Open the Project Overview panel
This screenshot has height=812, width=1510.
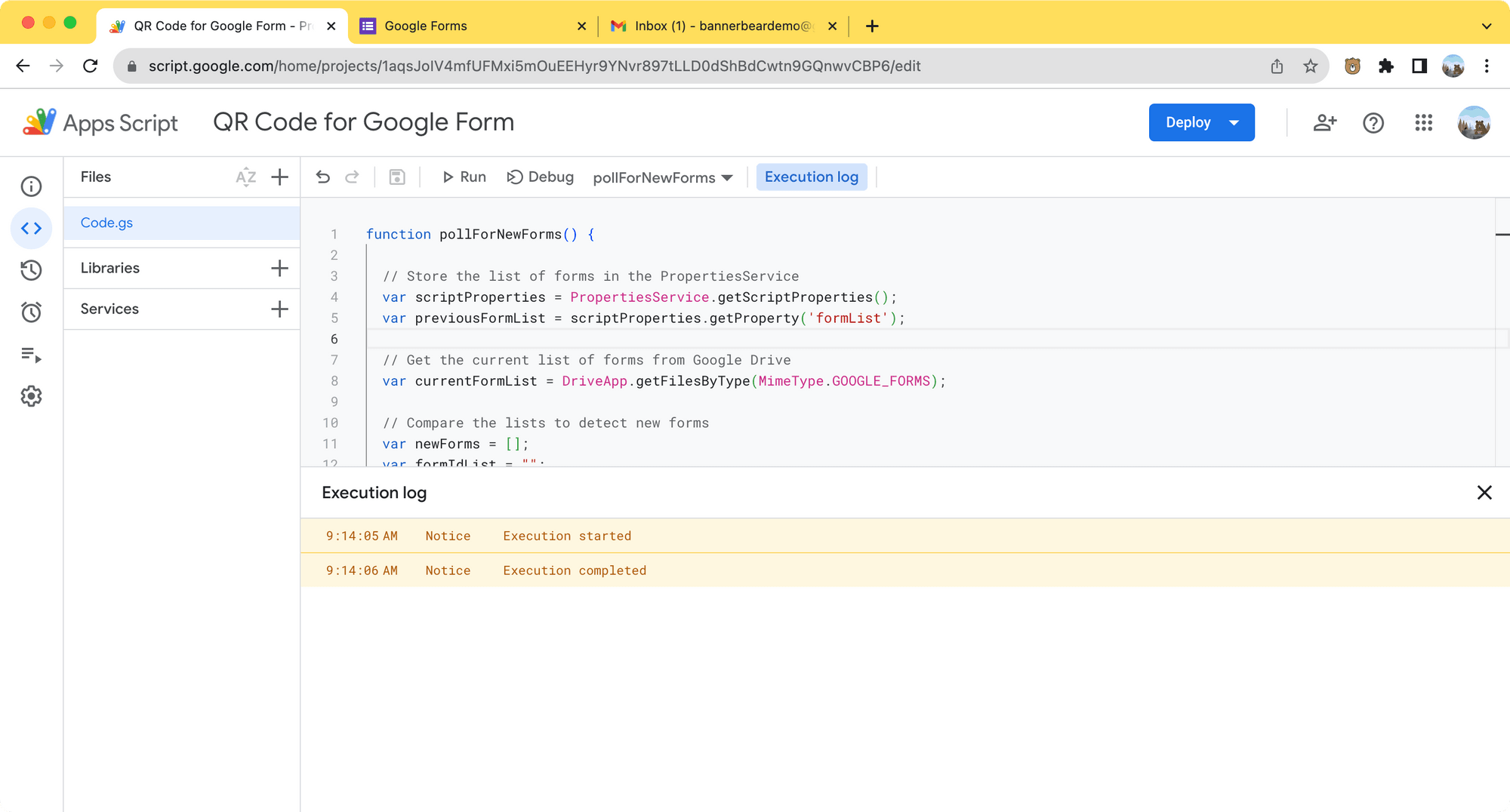[x=31, y=186]
